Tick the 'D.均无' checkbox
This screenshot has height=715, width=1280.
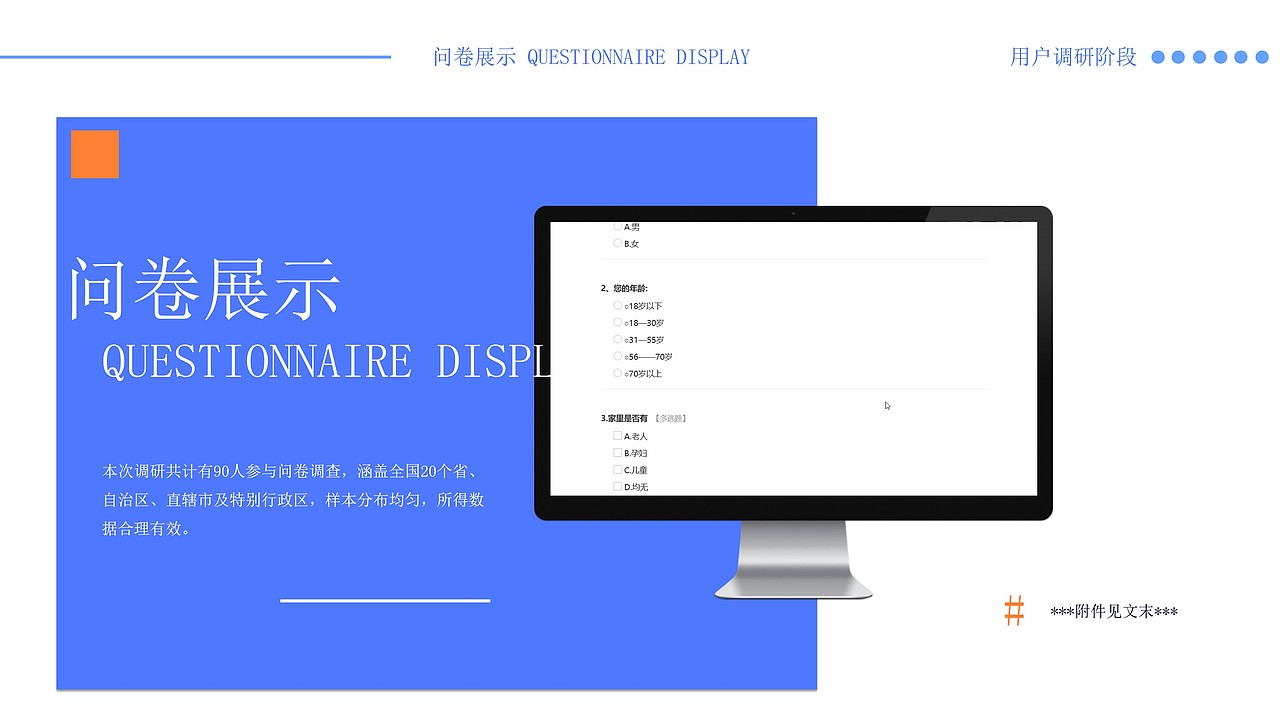tap(618, 487)
